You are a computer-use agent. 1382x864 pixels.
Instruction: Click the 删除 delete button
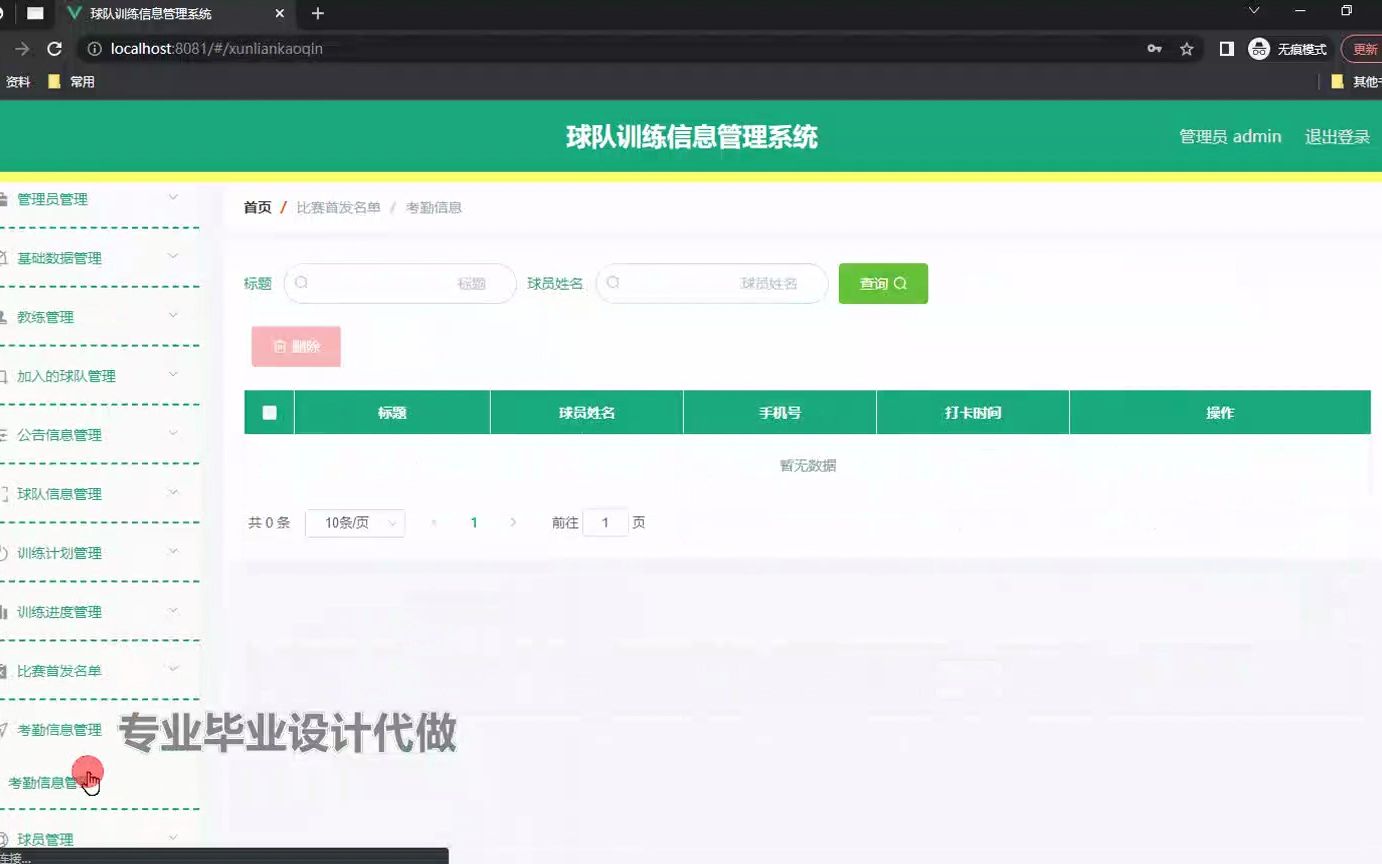[x=296, y=346]
